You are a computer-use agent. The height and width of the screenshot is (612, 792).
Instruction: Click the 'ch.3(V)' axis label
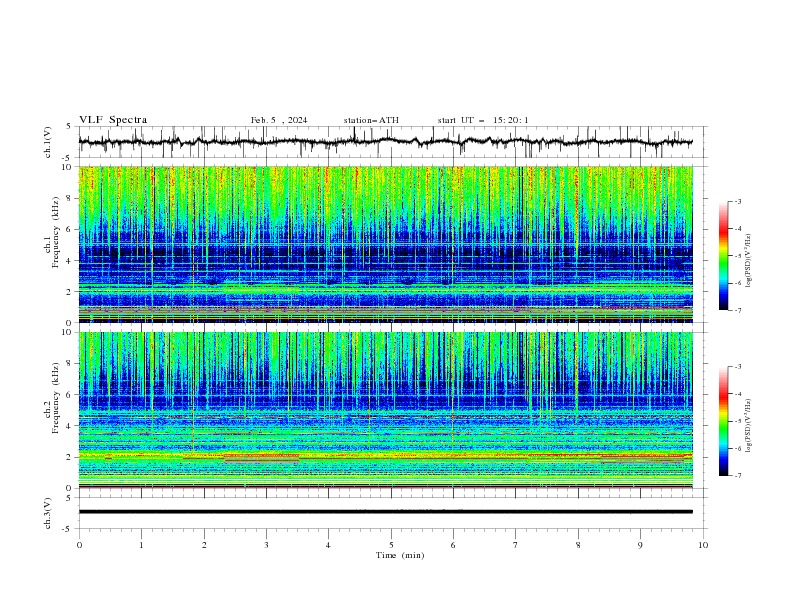click(x=48, y=513)
